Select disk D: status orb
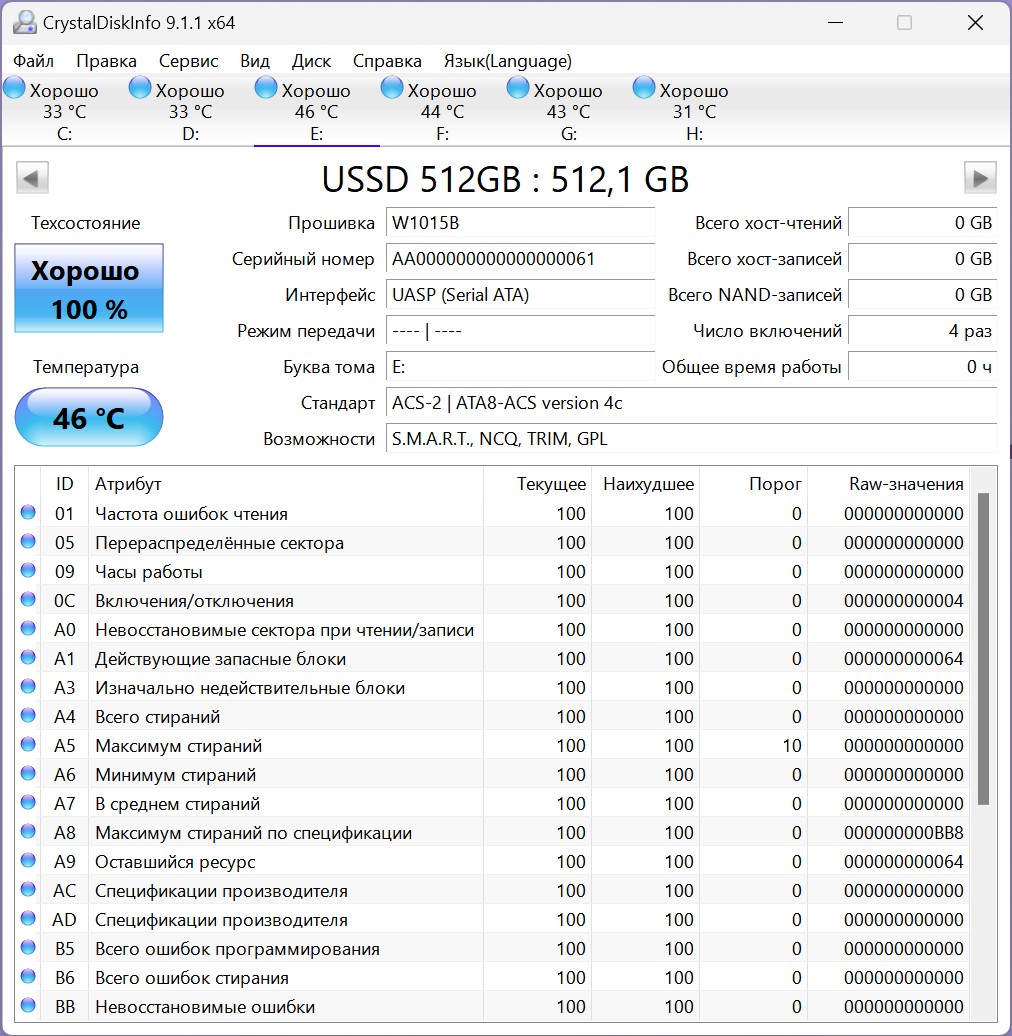The height and width of the screenshot is (1036, 1012). tap(139, 88)
